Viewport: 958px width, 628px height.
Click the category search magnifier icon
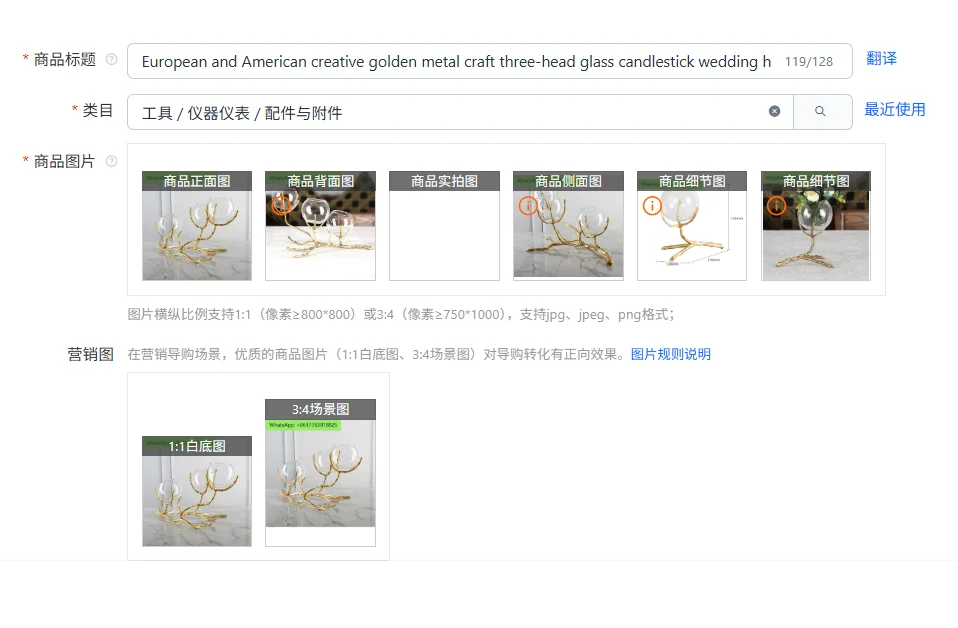click(821, 111)
